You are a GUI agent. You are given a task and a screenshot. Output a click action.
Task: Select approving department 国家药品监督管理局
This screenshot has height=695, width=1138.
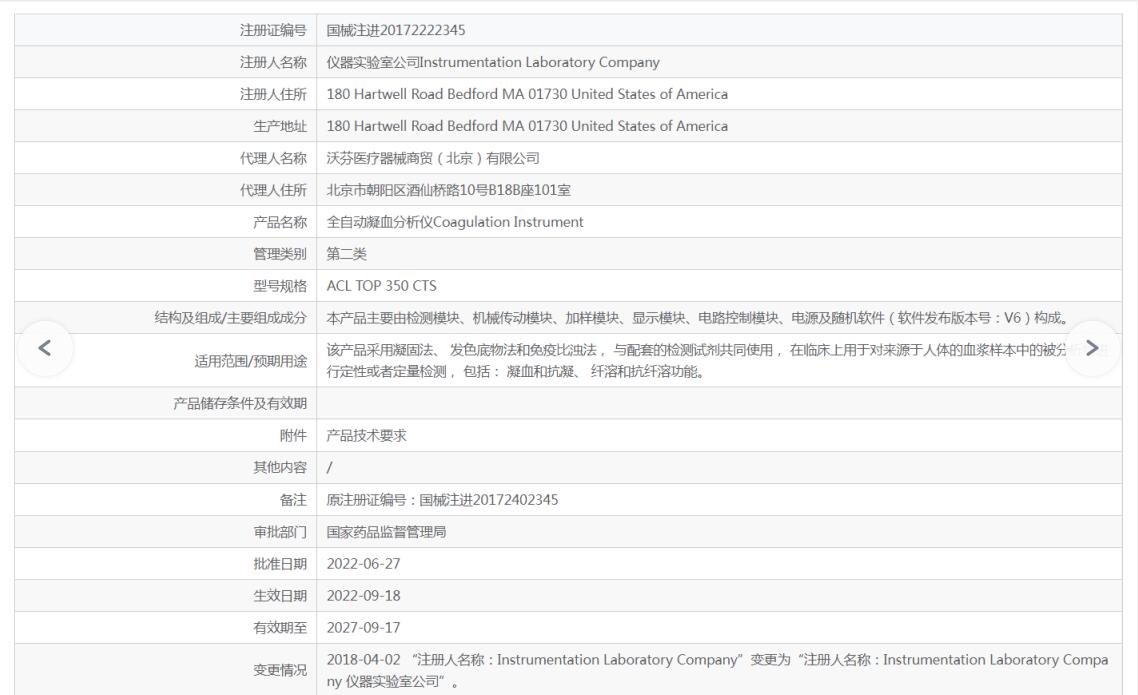[x=386, y=531]
